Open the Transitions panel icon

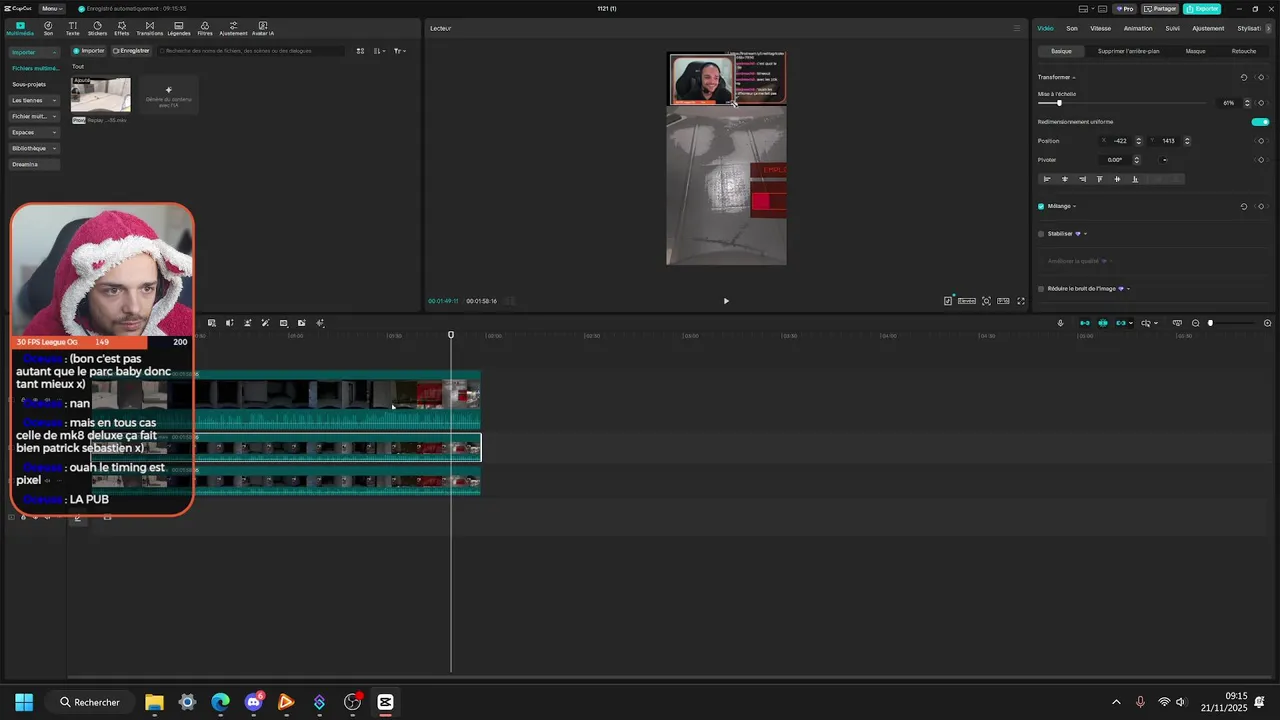point(150,28)
